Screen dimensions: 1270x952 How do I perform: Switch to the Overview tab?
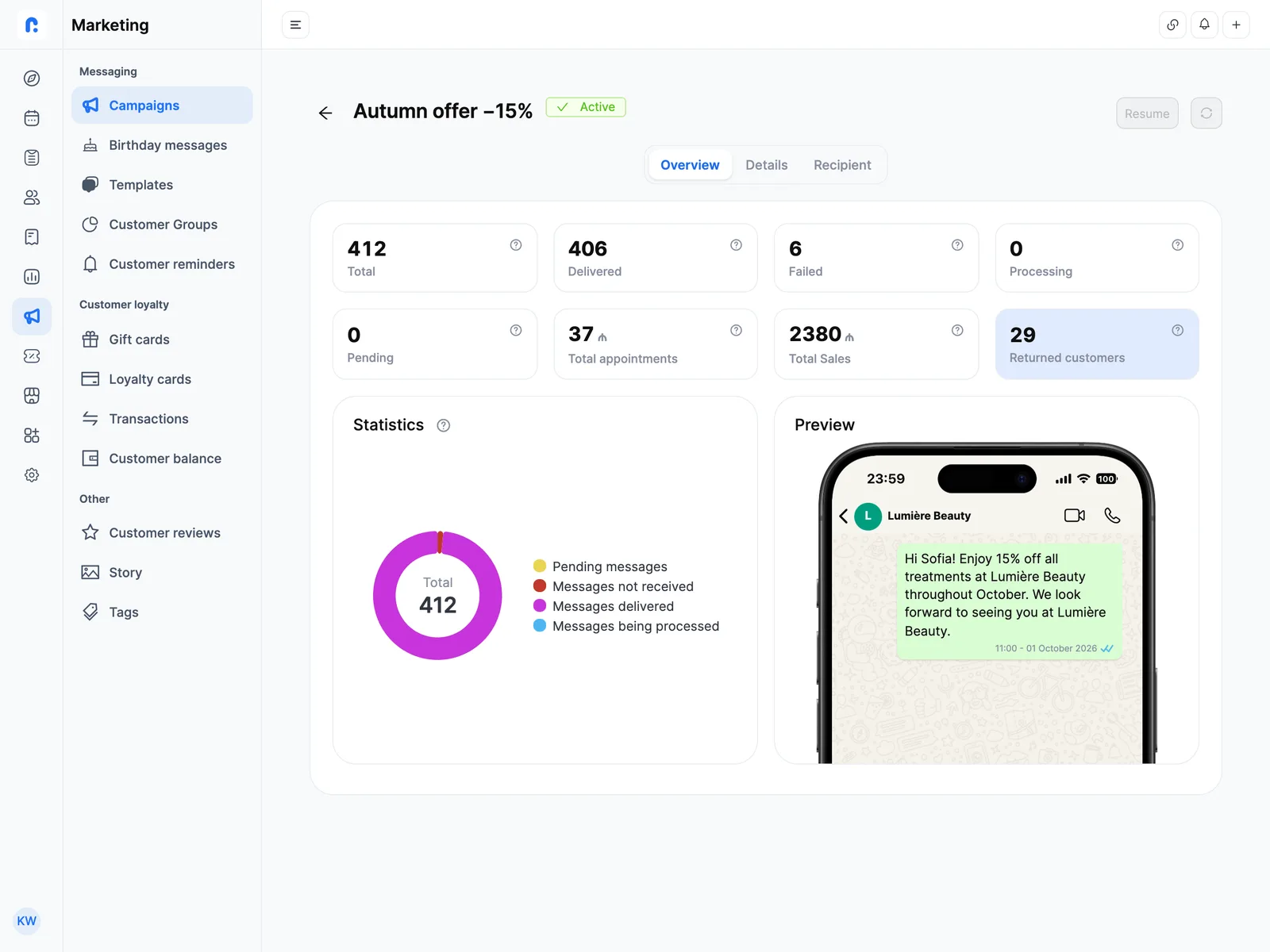(690, 165)
